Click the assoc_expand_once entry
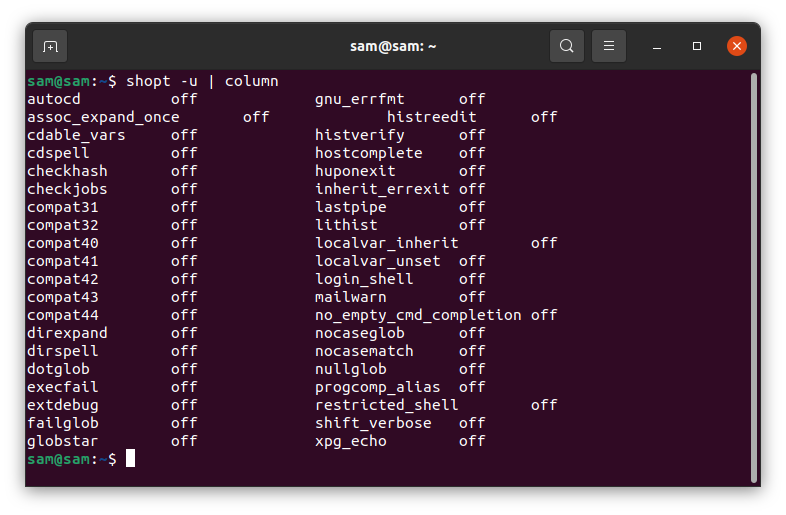786x515 pixels. (x=103, y=117)
